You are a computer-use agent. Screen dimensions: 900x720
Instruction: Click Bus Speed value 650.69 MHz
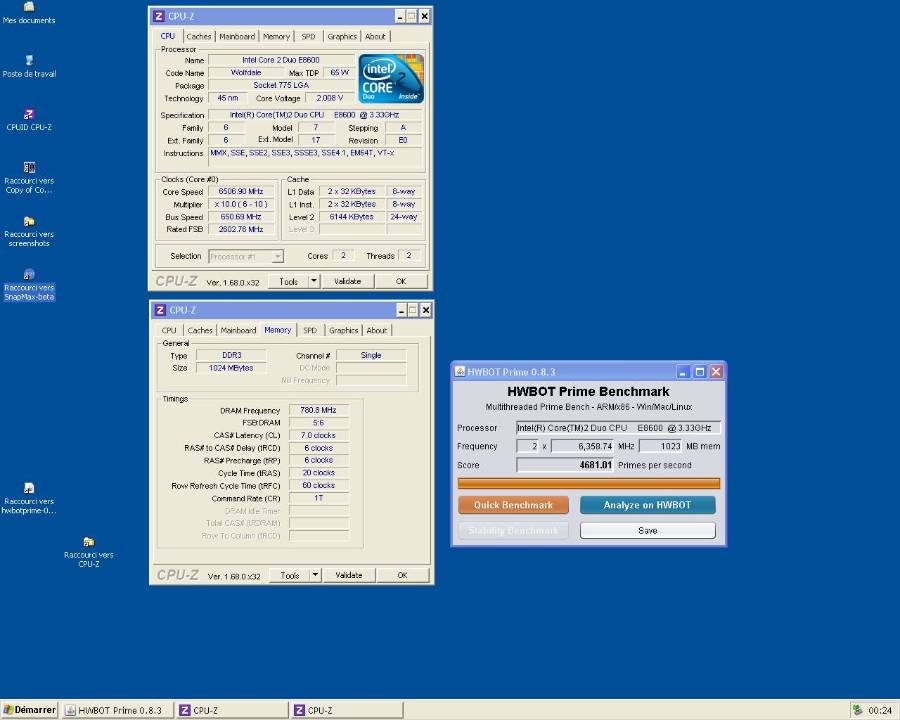coord(241,217)
